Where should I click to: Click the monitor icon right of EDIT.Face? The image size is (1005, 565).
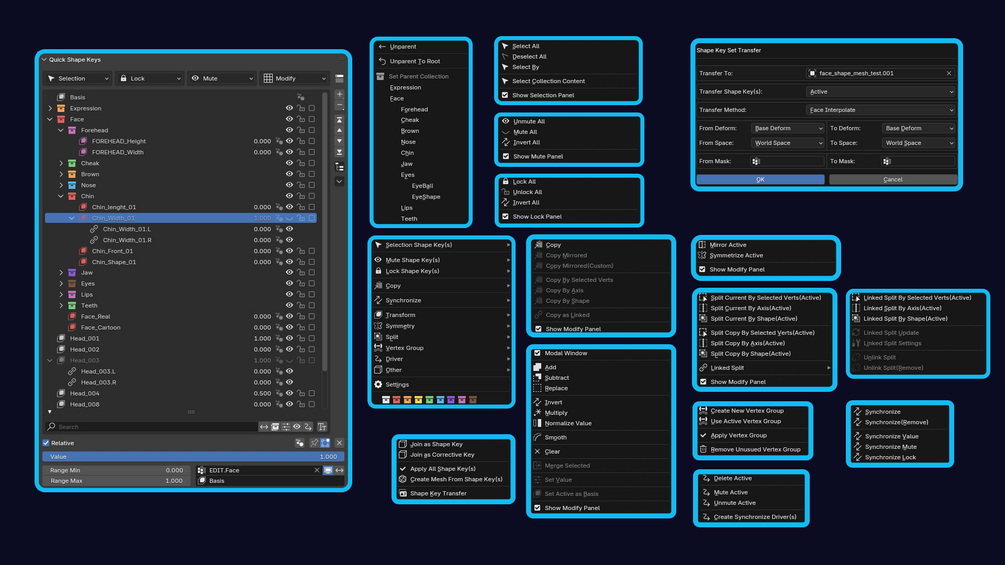(328, 470)
